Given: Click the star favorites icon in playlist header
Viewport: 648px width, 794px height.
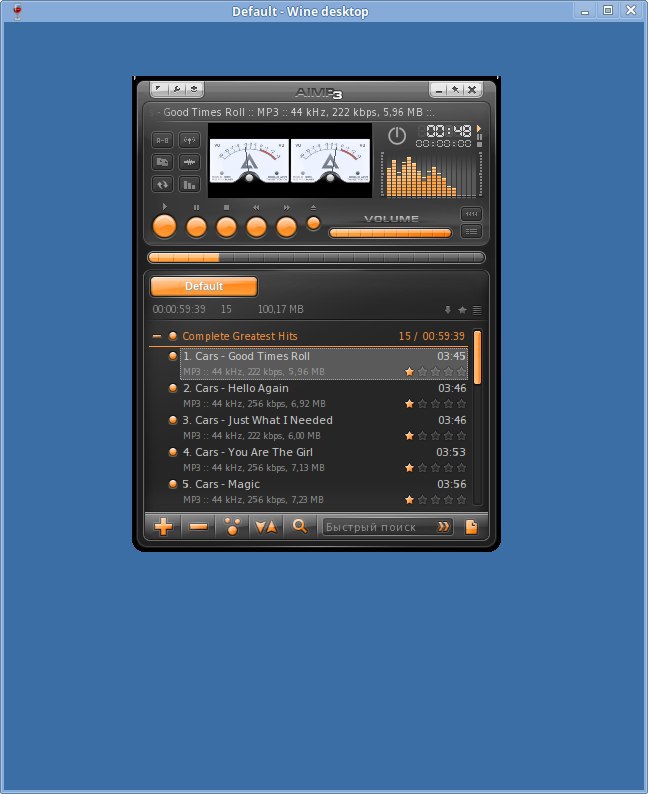Looking at the screenshot, I should click(x=462, y=310).
